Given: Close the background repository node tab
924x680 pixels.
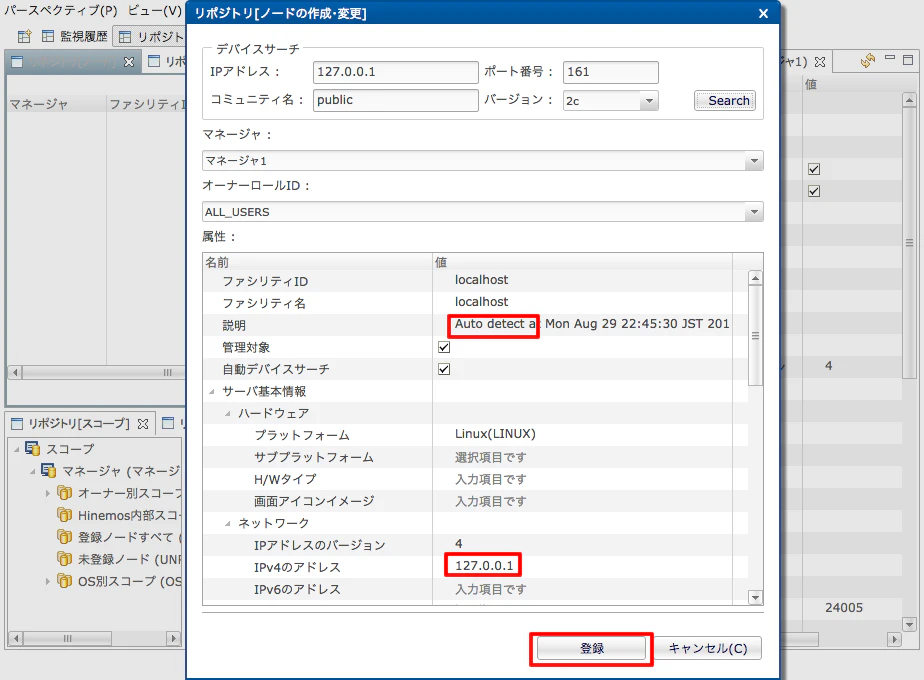Looking at the screenshot, I should click(x=129, y=62).
